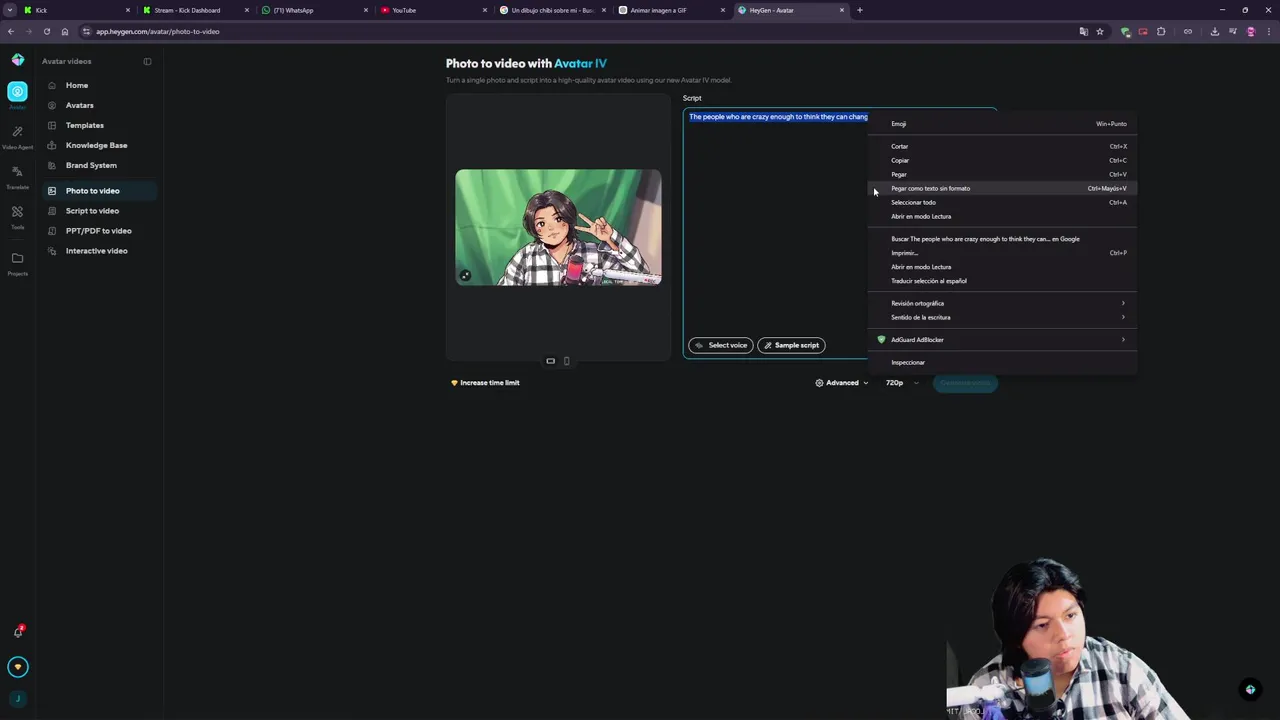Choose Traducir selección al español
Screen dimensions: 1280x720
pyautogui.click(x=1003, y=281)
